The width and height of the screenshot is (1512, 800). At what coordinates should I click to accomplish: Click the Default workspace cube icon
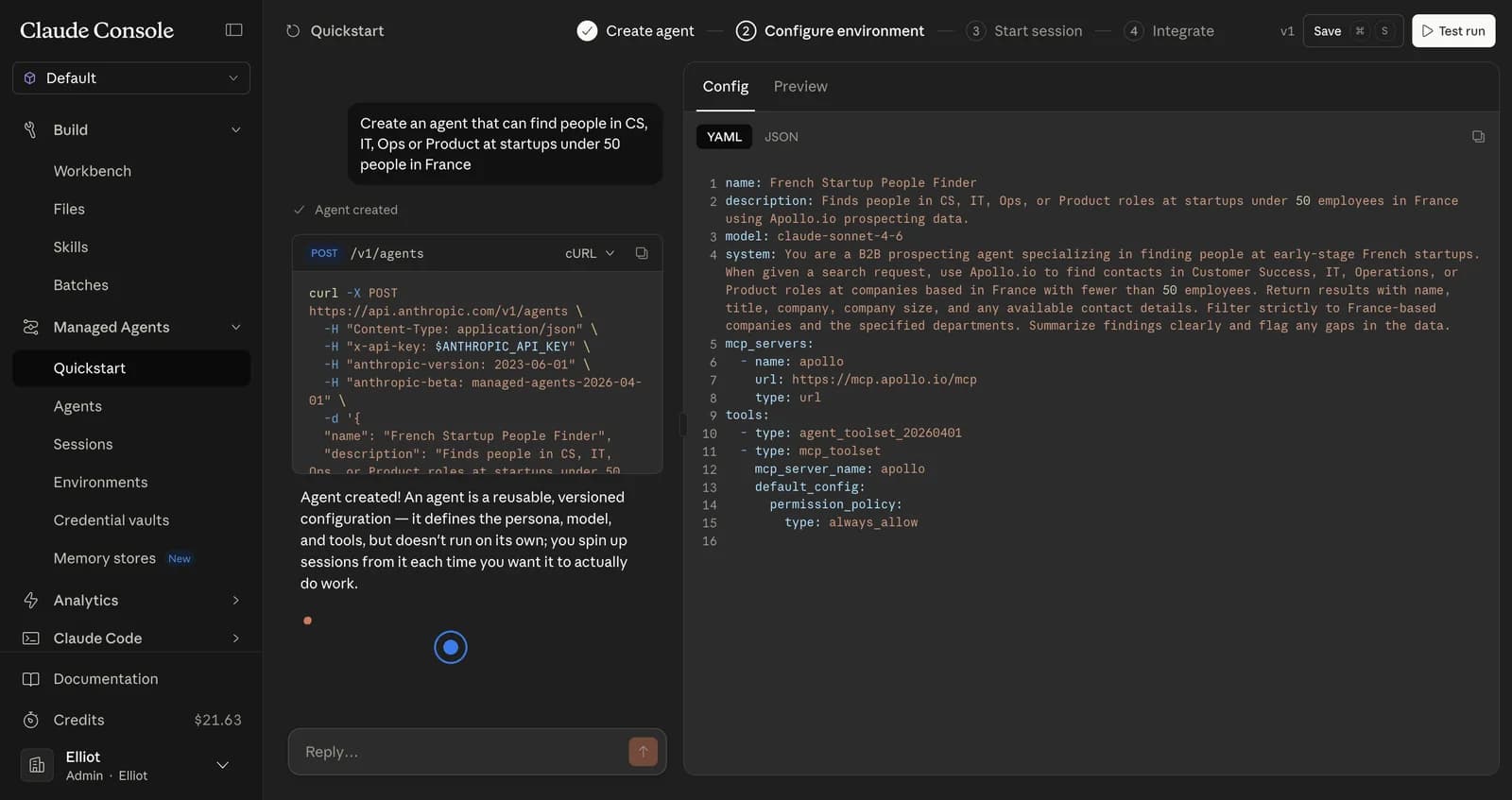tap(30, 77)
